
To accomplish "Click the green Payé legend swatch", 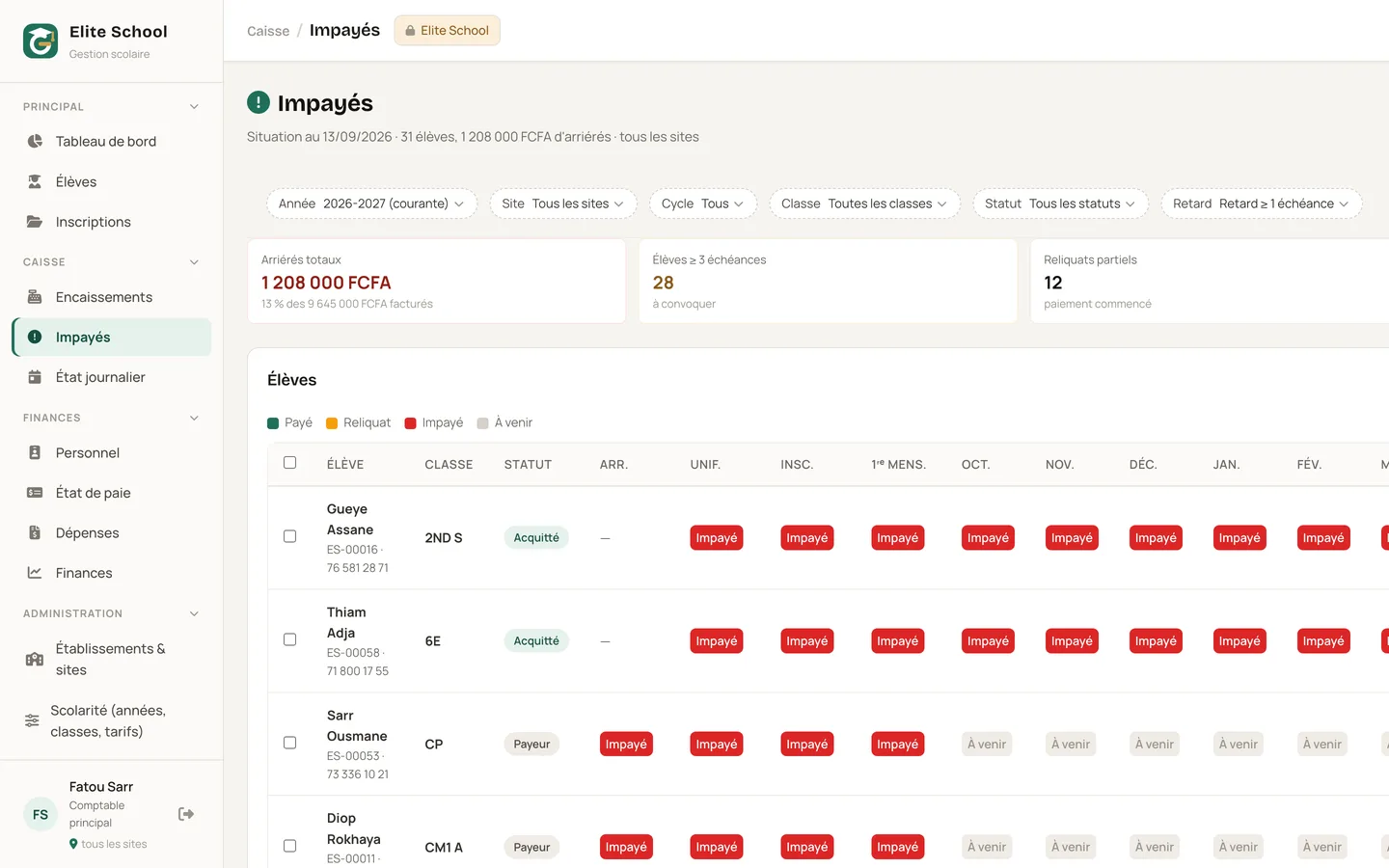I will [273, 423].
